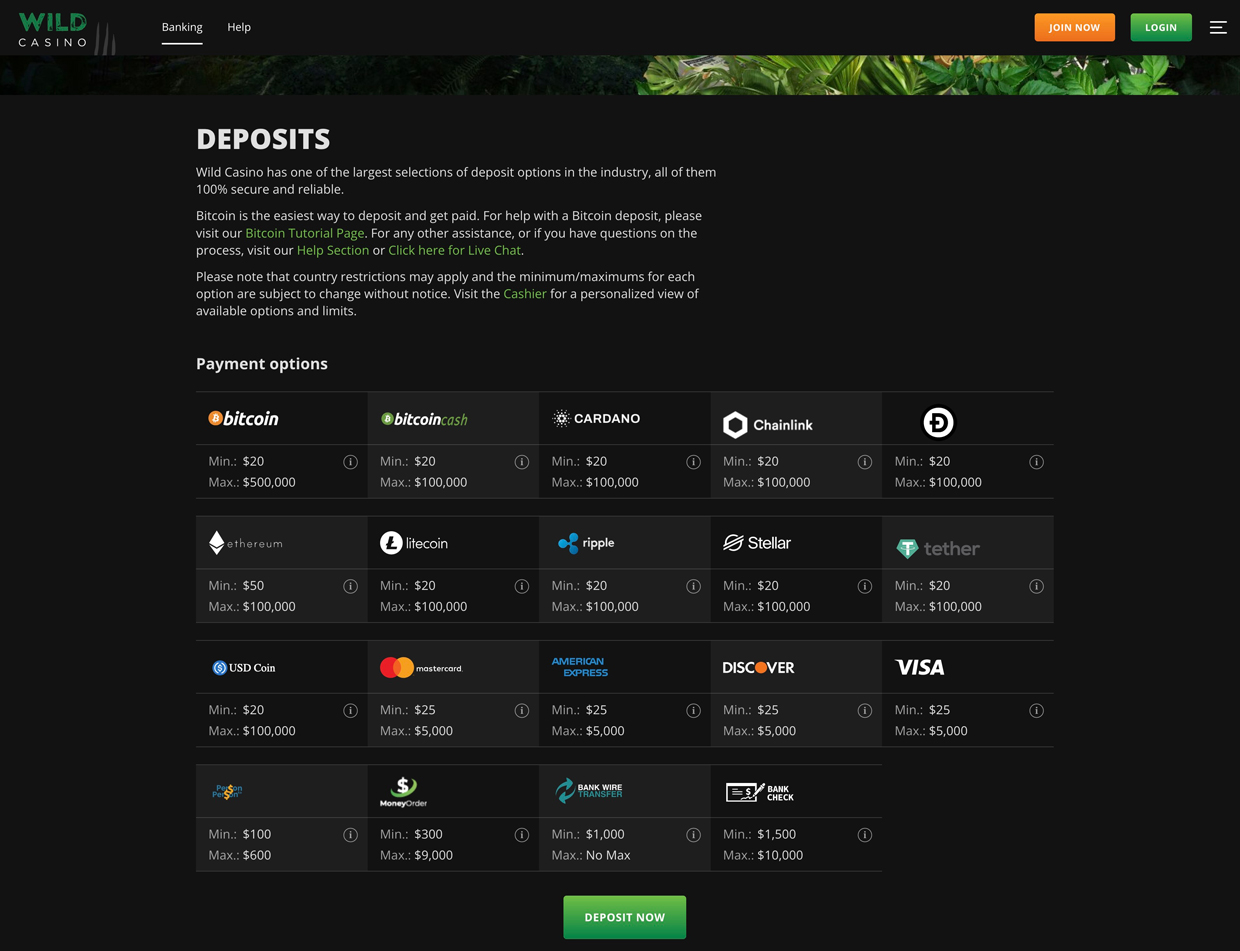Open info icon for Tether limits
1240x951 pixels.
click(1036, 586)
